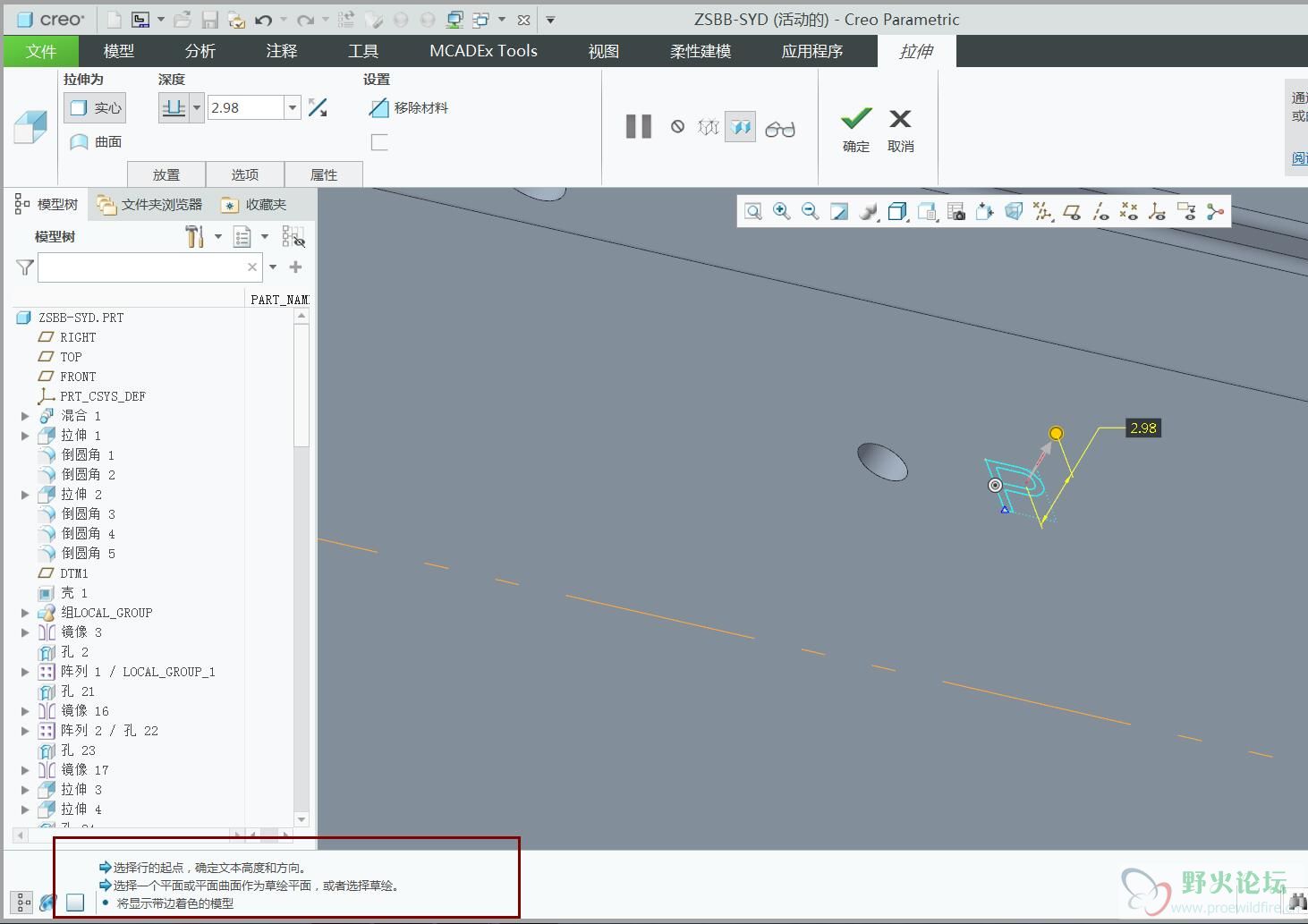Switch to the 模型 ribbon tab
The image size is (1308, 924).
click(x=119, y=51)
